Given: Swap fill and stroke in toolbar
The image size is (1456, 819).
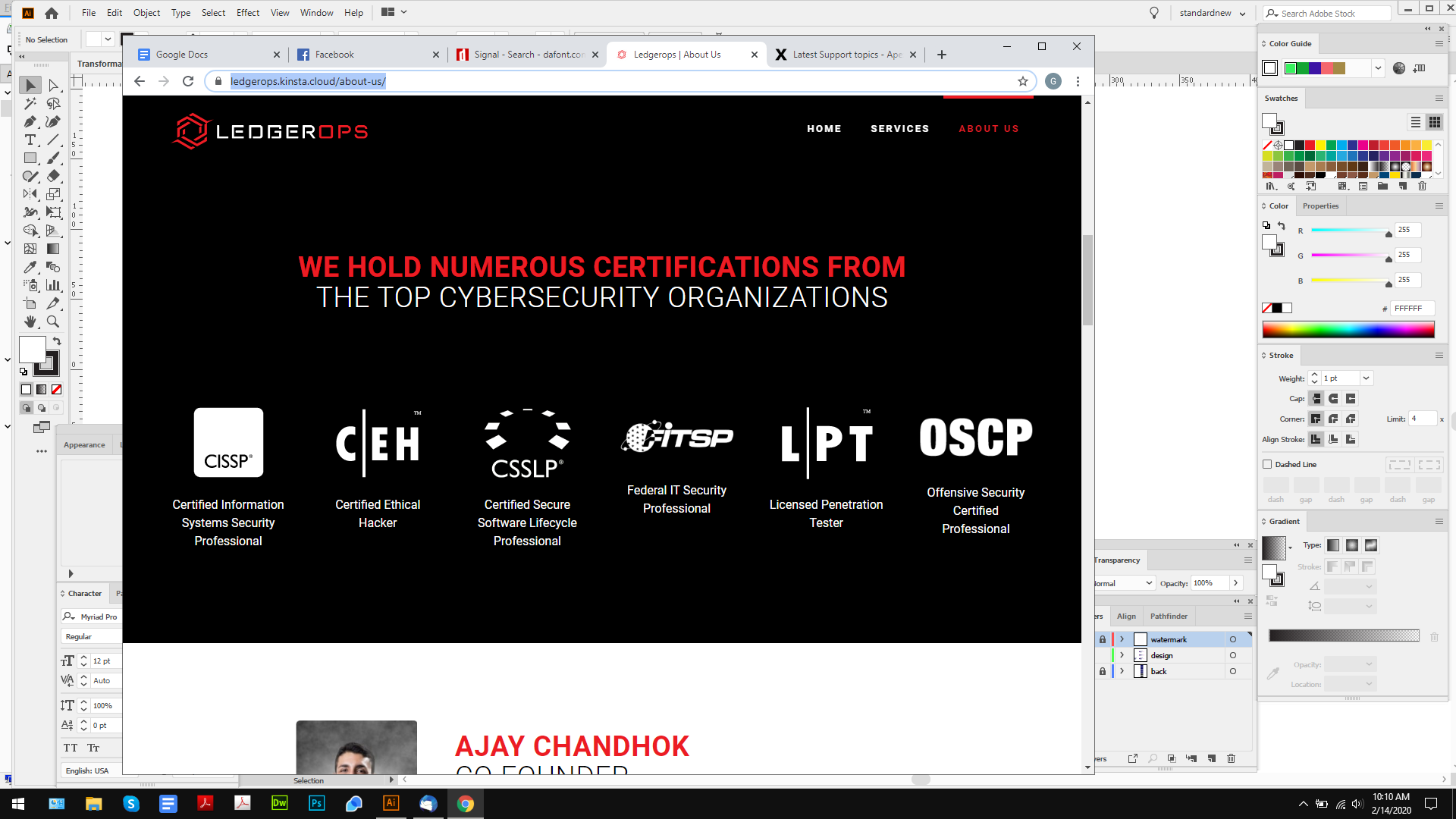Looking at the screenshot, I should click(x=57, y=342).
